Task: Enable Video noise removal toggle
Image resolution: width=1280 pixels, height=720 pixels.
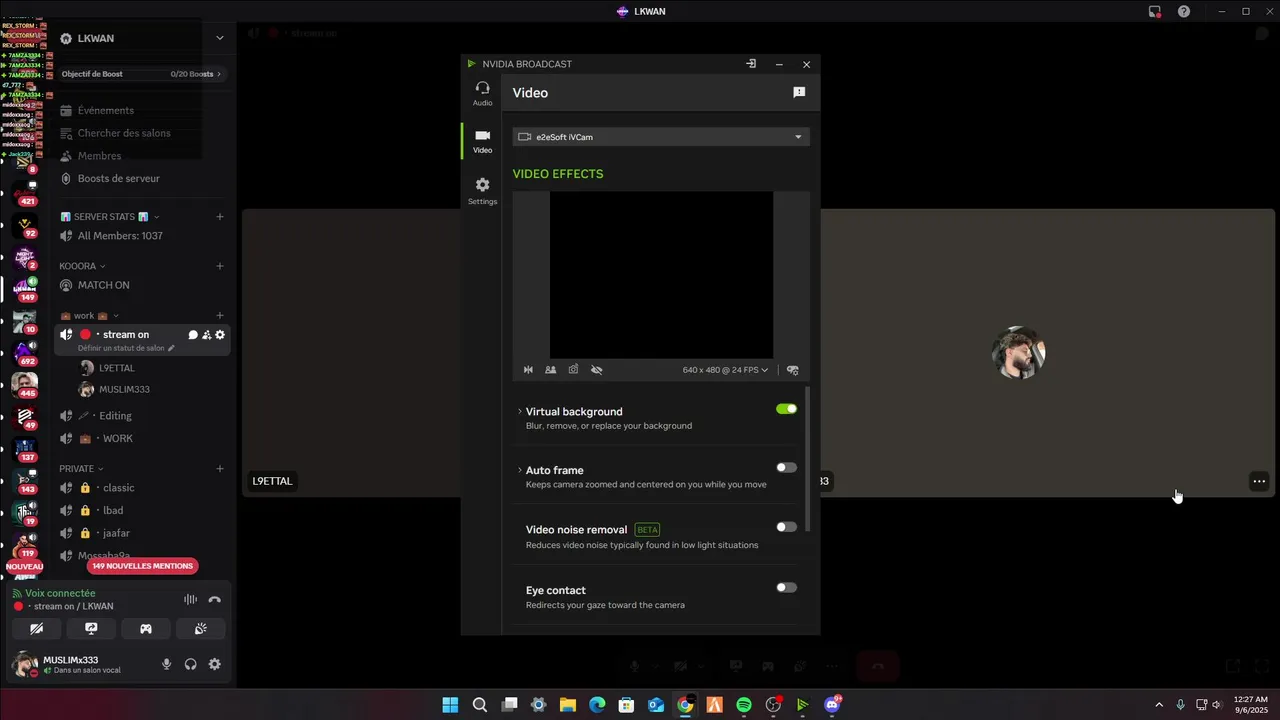Action: tap(787, 527)
